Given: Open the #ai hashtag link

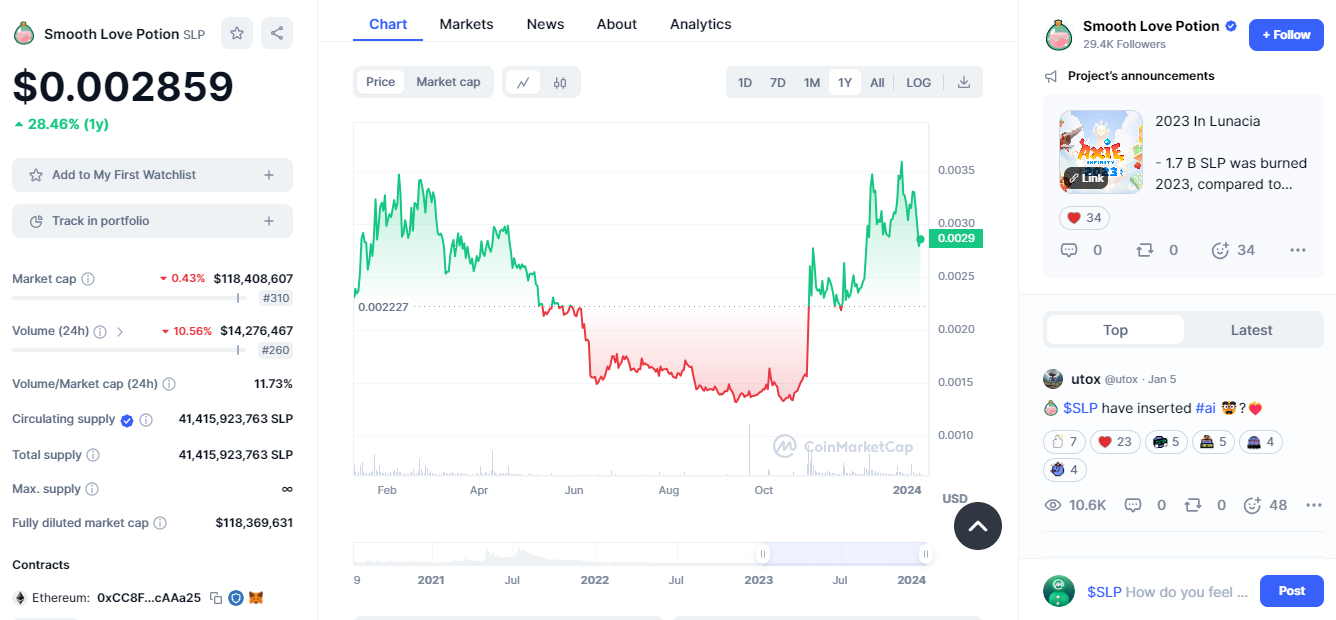Looking at the screenshot, I should [x=1206, y=408].
